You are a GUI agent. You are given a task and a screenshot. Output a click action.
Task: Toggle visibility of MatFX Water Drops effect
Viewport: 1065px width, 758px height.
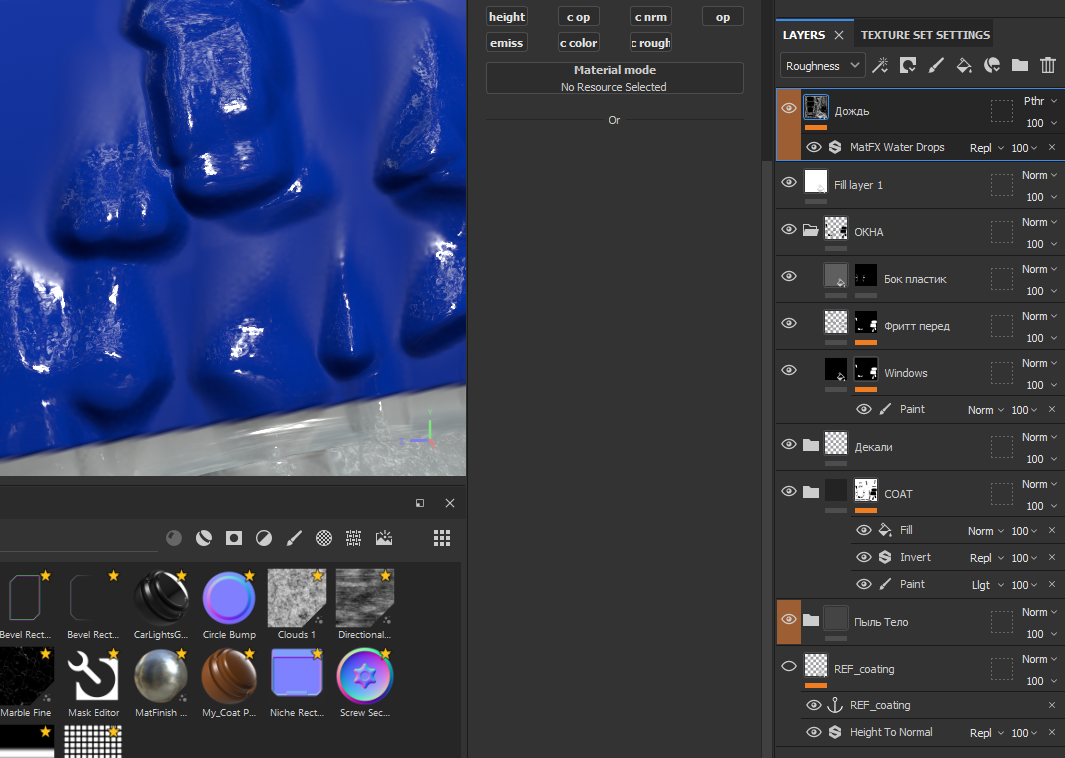814,147
